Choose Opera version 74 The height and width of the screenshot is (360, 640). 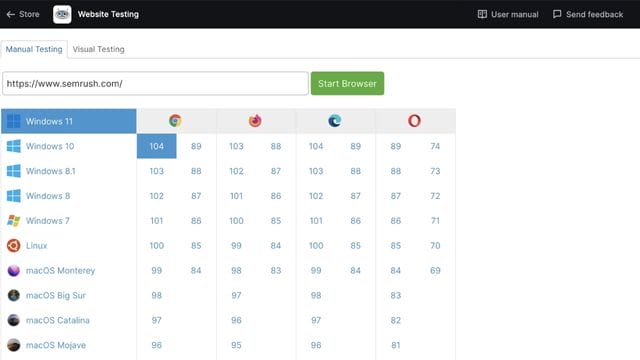click(435, 146)
